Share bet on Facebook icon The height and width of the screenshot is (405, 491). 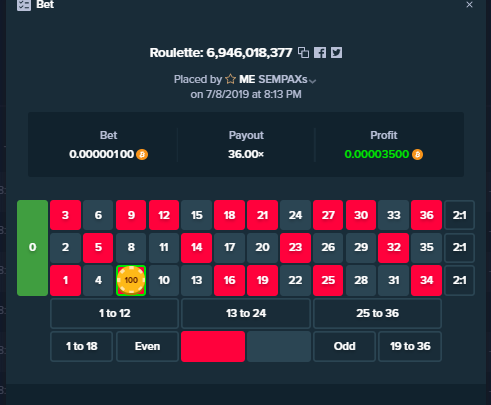pyautogui.click(x=320, y=53)
